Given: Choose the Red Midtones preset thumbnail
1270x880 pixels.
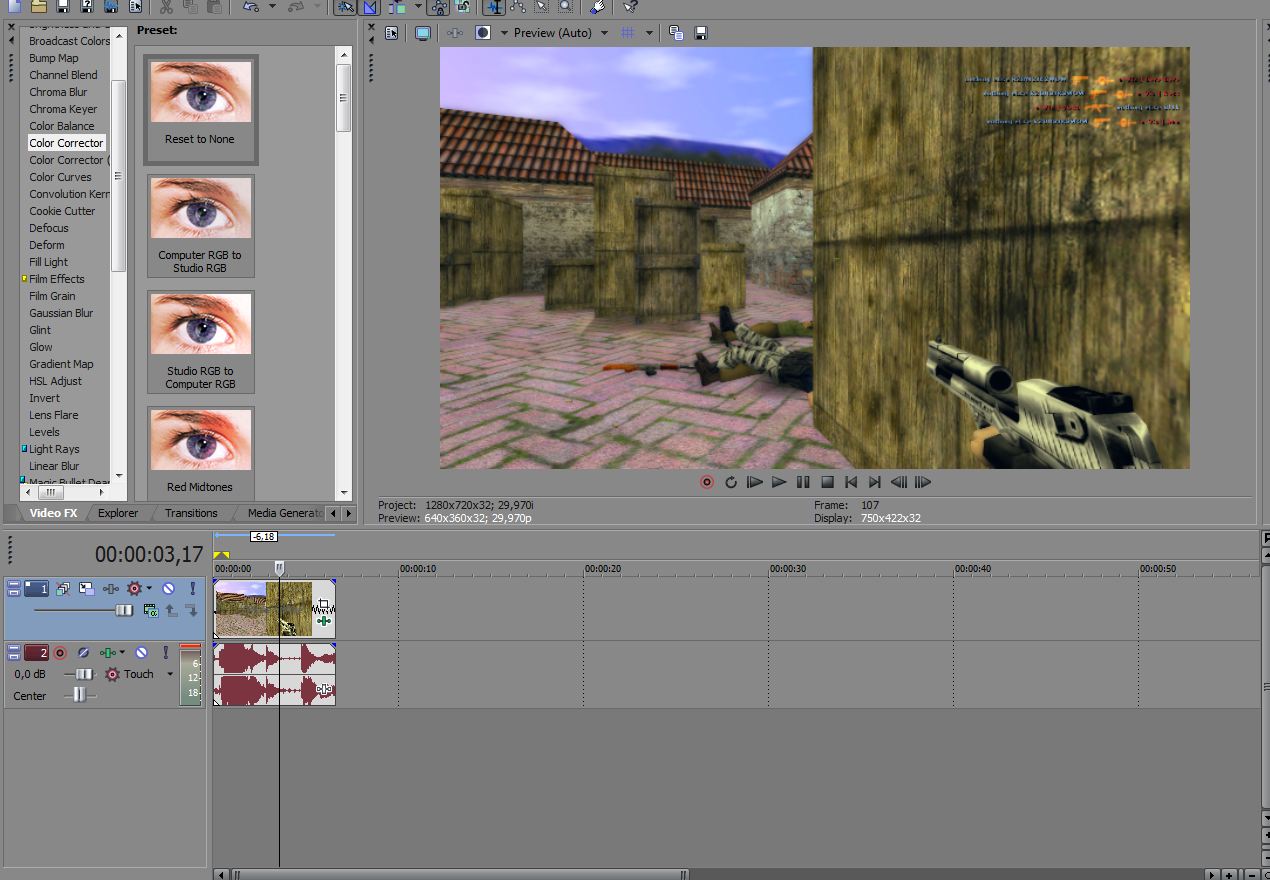Looking at the screenshot, I should [x=200, y=454].
